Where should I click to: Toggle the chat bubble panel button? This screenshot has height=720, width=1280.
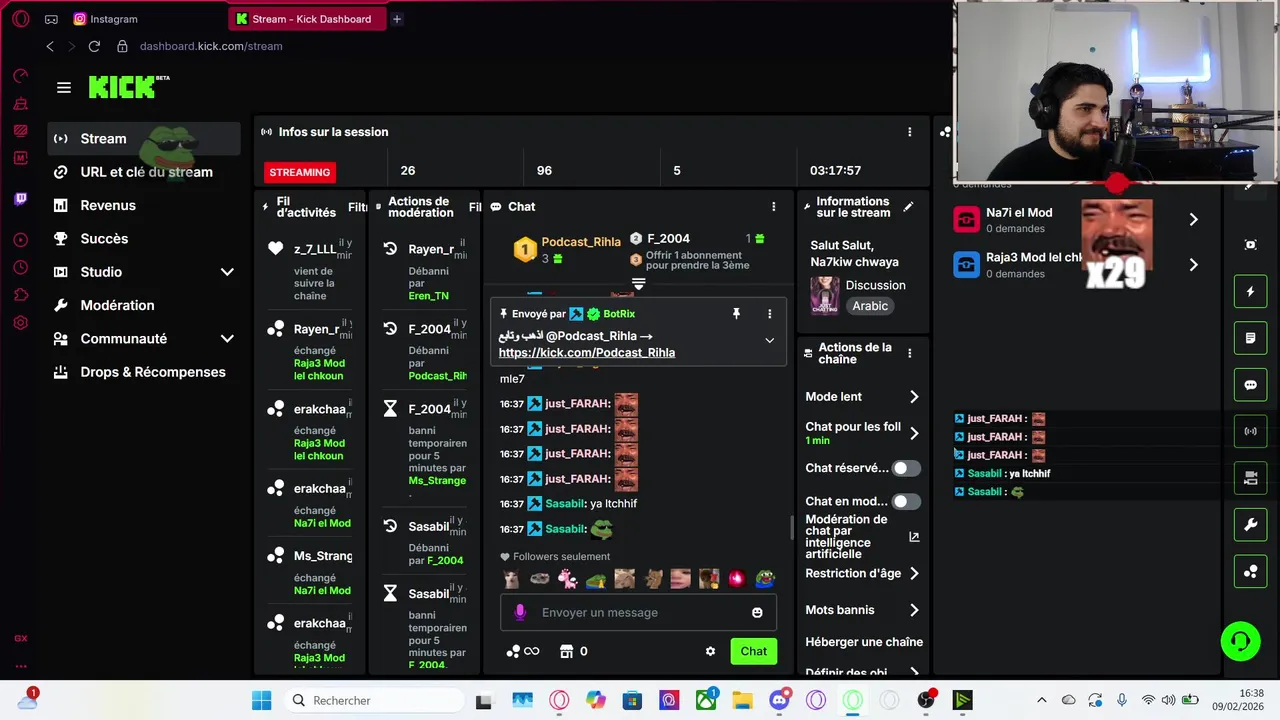point(1250,385)
